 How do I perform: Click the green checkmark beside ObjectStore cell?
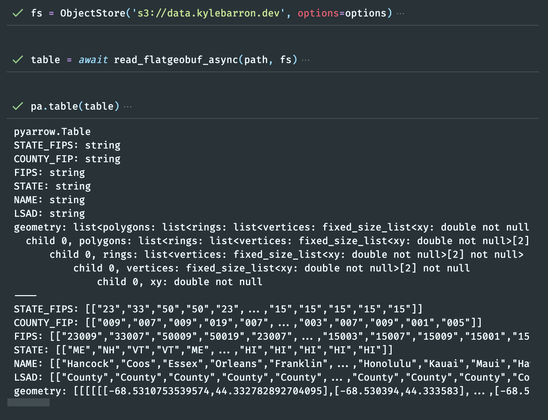coord(17,13)
